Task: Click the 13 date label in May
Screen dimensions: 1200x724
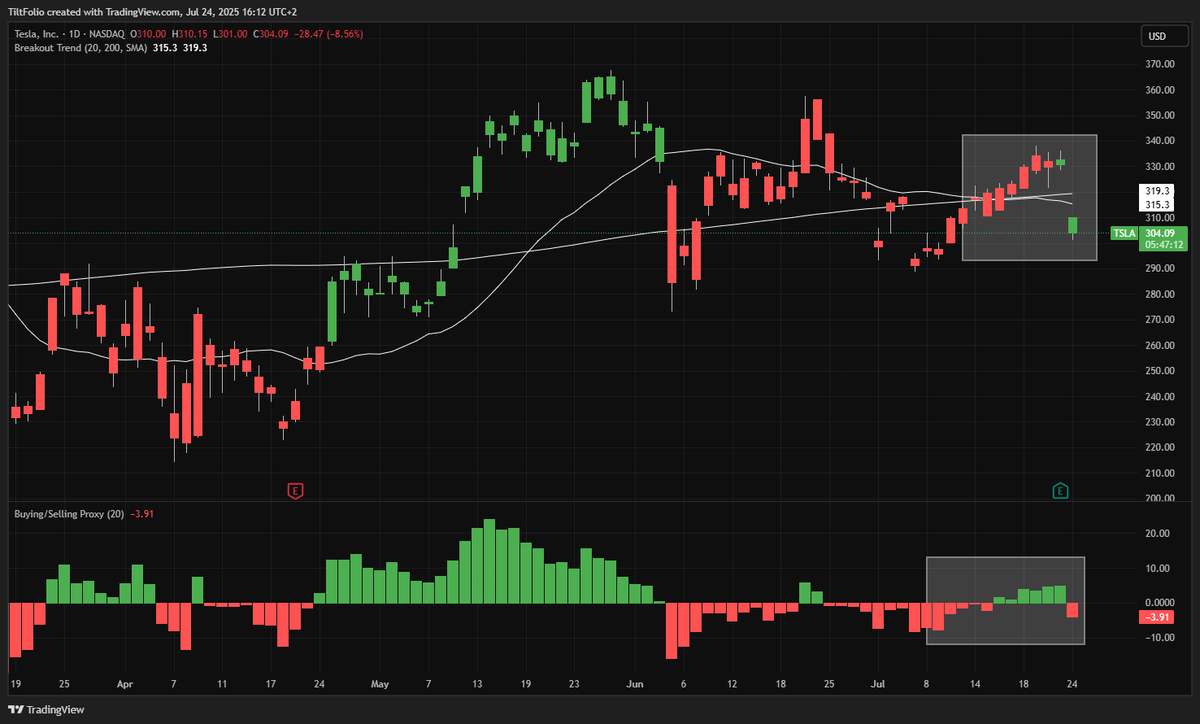Action: [x=478, y=685]
